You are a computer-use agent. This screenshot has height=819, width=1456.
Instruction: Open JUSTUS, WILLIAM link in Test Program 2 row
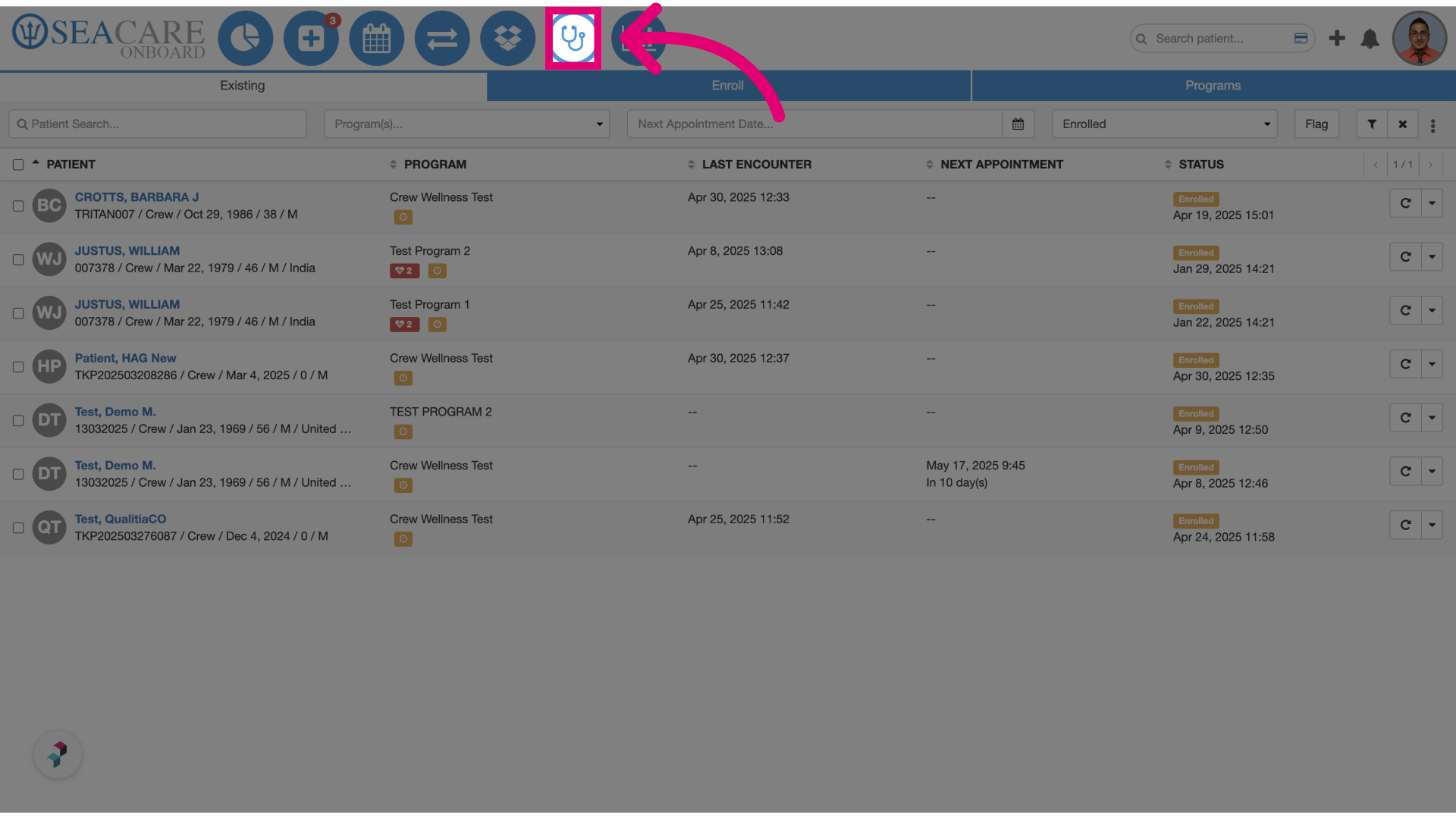(x=127, y=250)
